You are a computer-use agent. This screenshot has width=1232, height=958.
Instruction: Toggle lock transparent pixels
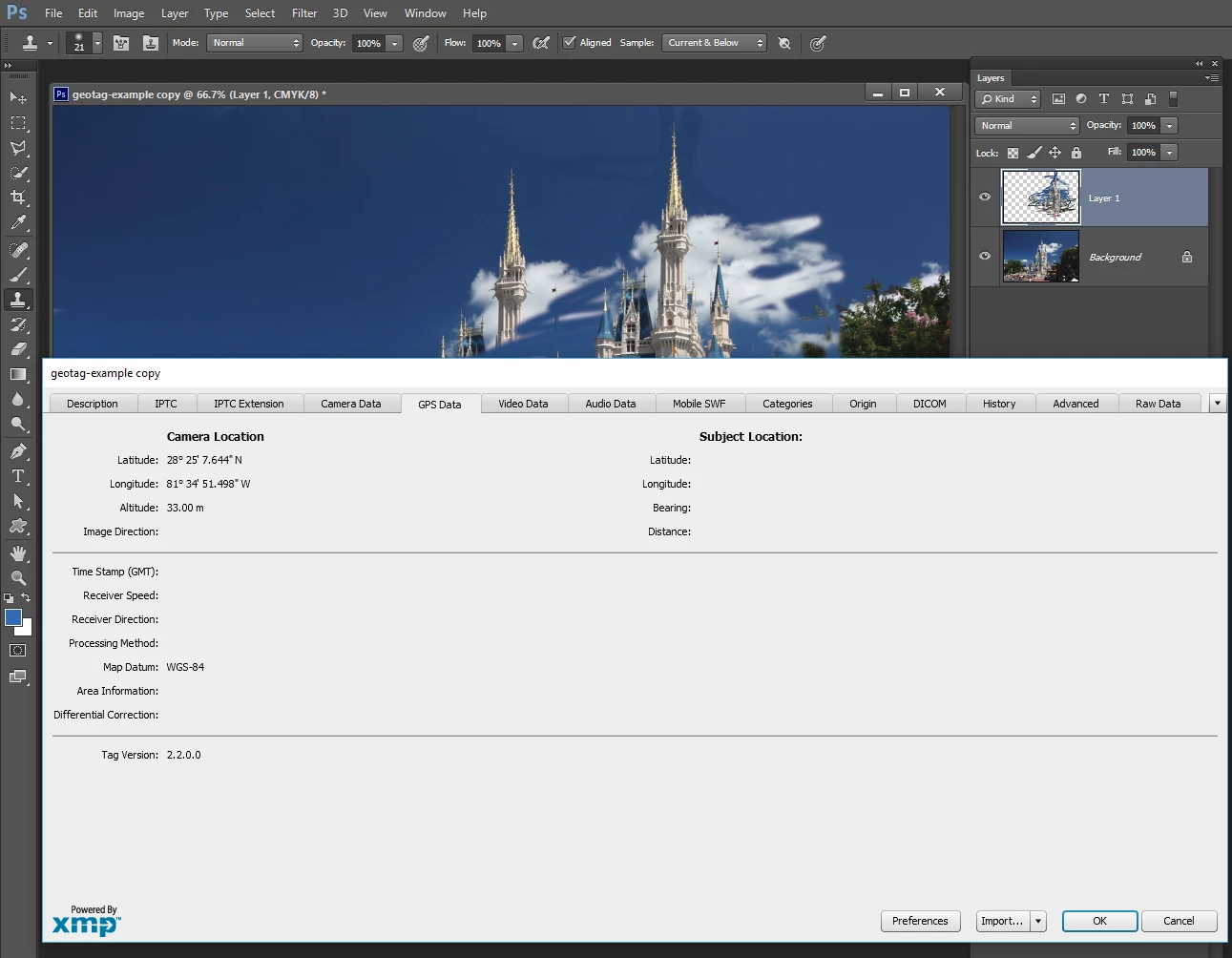pyautogui.click(x=1013, y=153)
